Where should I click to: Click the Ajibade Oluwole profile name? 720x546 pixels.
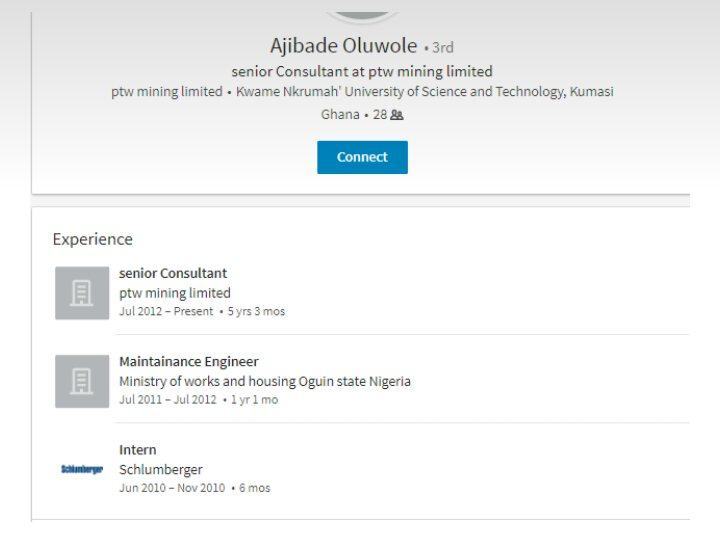345,46
